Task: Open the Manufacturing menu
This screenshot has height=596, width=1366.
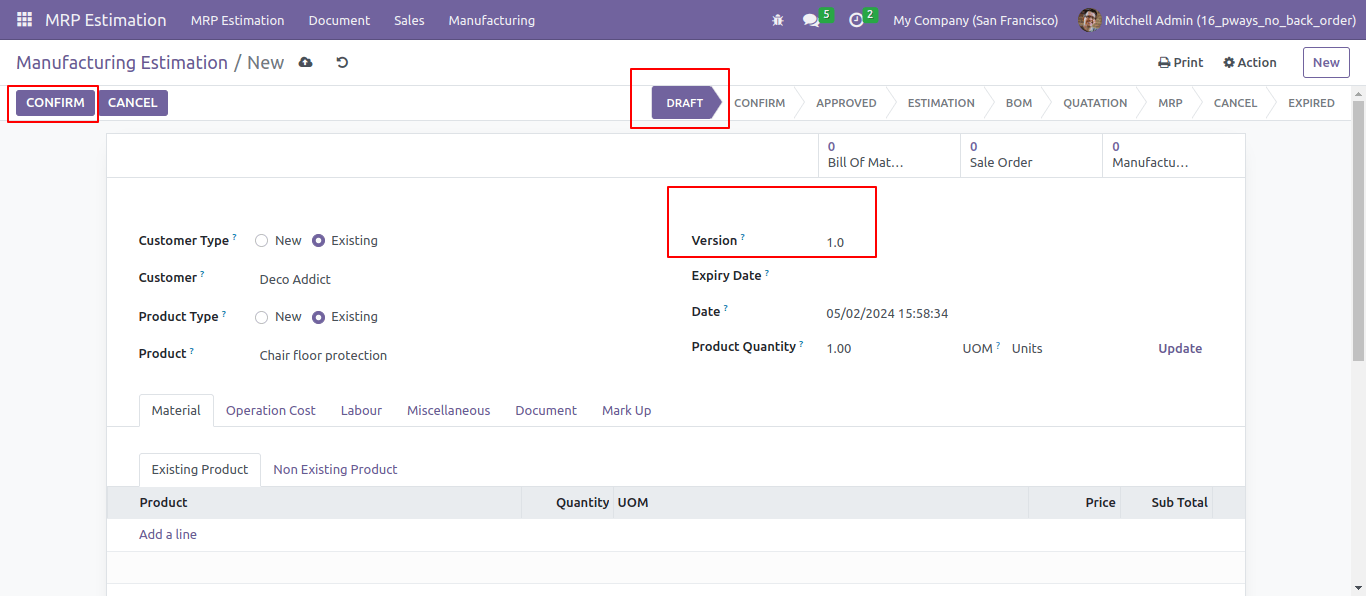Action: [491, 20]
